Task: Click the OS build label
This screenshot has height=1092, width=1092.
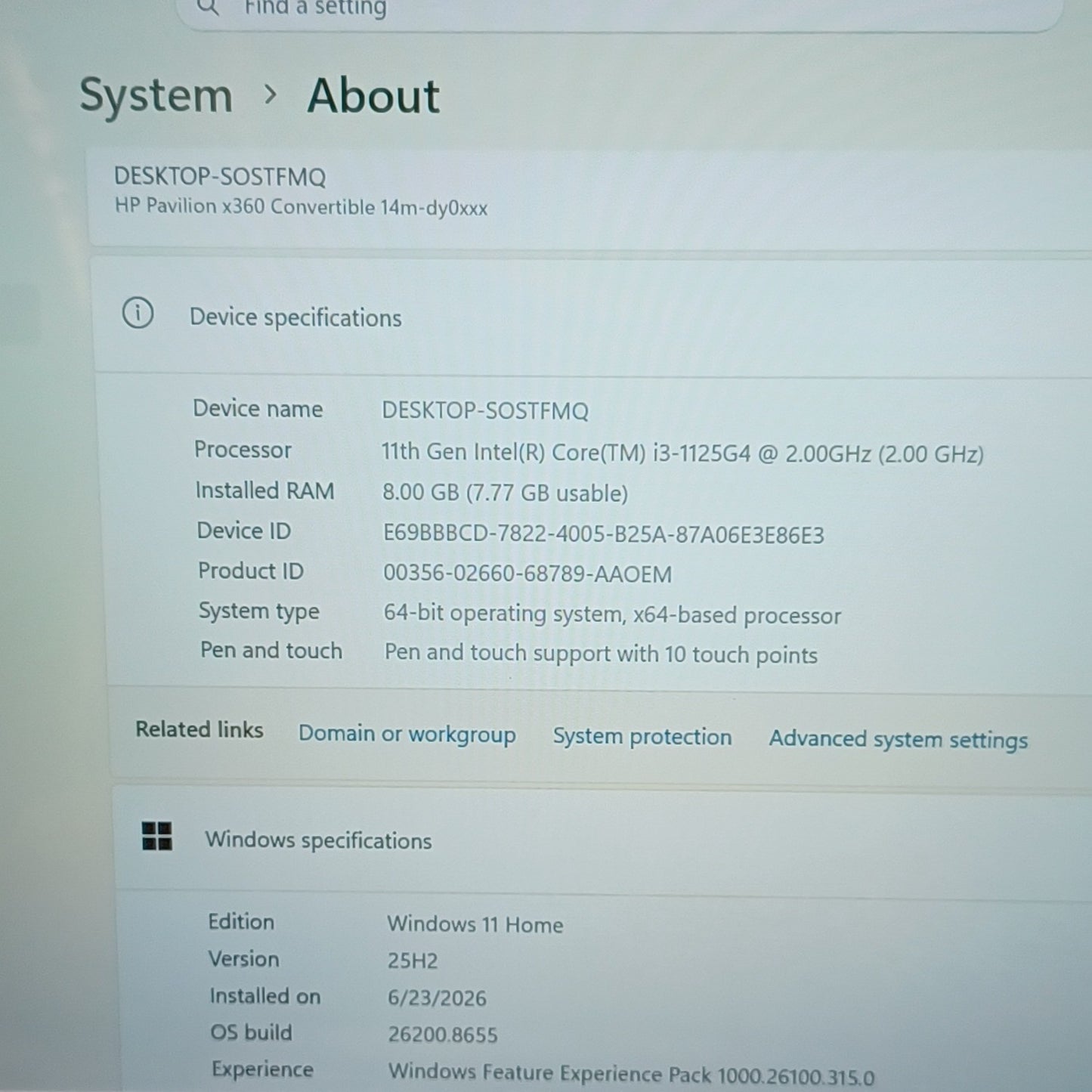Action: (x=252, y=1033)
